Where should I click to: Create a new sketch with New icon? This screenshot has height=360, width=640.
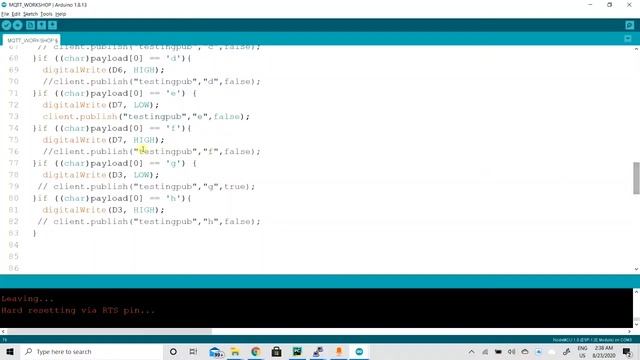pyautogui.click(x=30, y=25)
